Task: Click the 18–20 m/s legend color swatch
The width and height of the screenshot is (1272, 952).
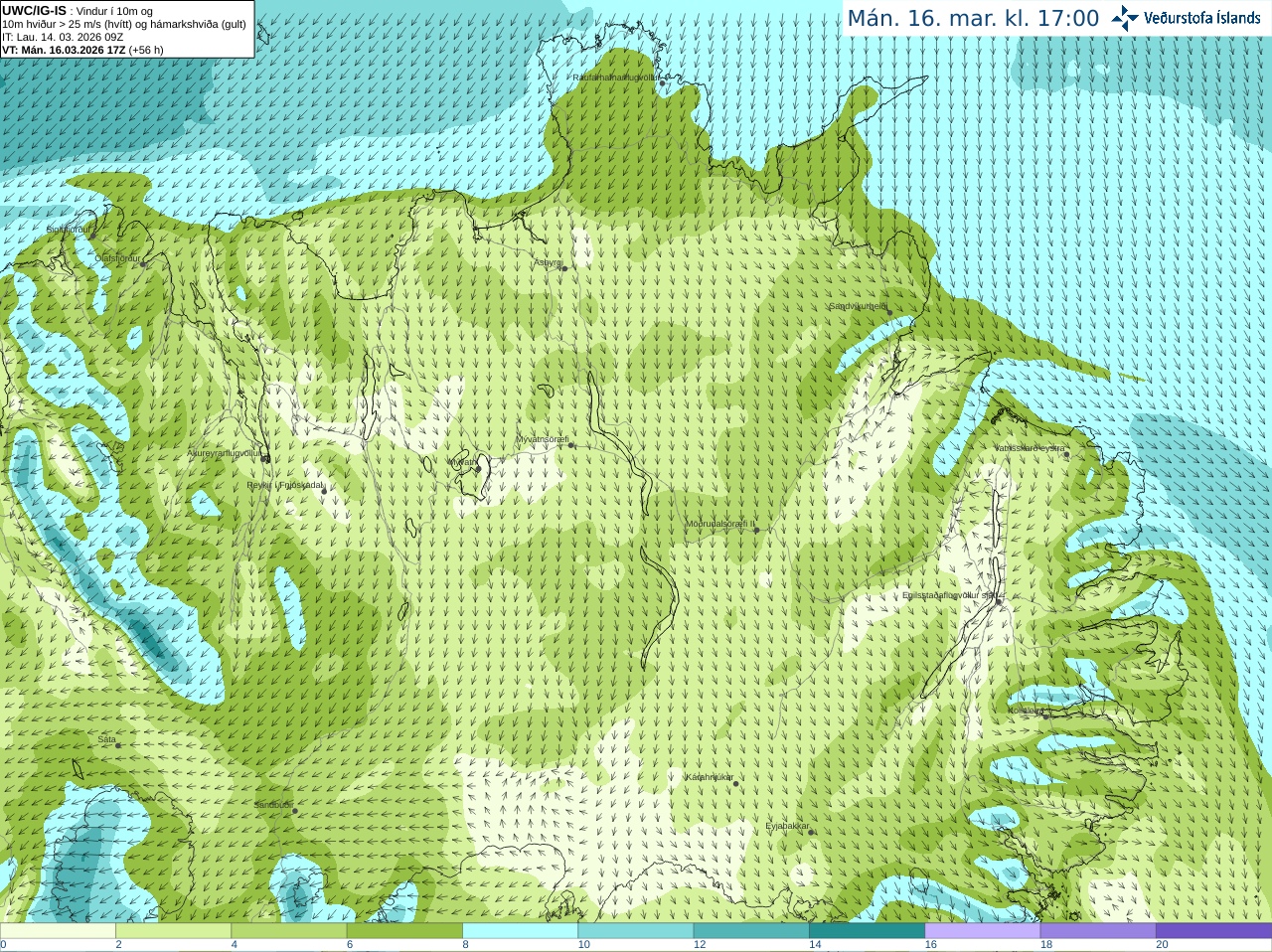Action: pos(1098,931)
